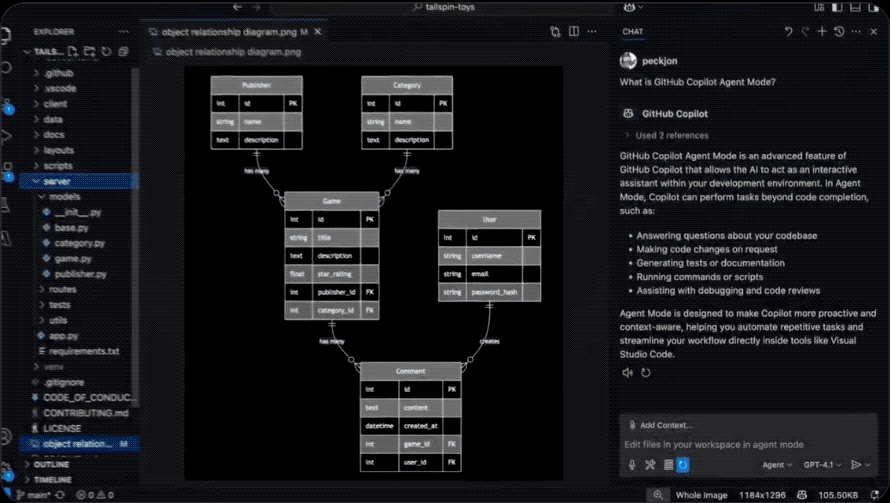Open errors and warnings in status bar
This screenshot has height=503, width=890.
point(95,495)
